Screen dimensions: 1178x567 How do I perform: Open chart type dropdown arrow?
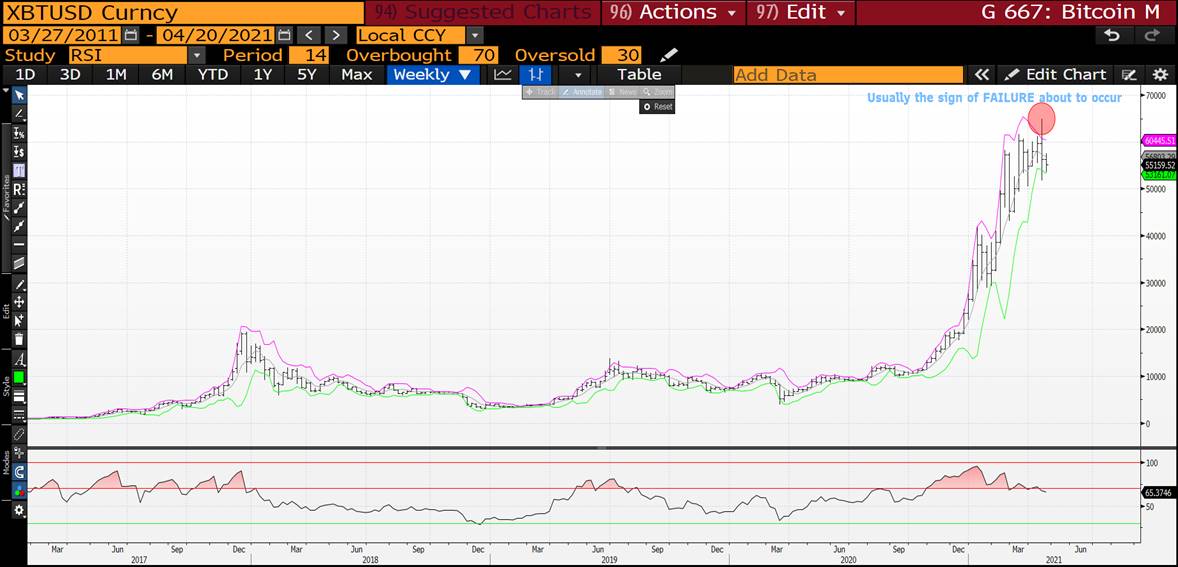578,74
